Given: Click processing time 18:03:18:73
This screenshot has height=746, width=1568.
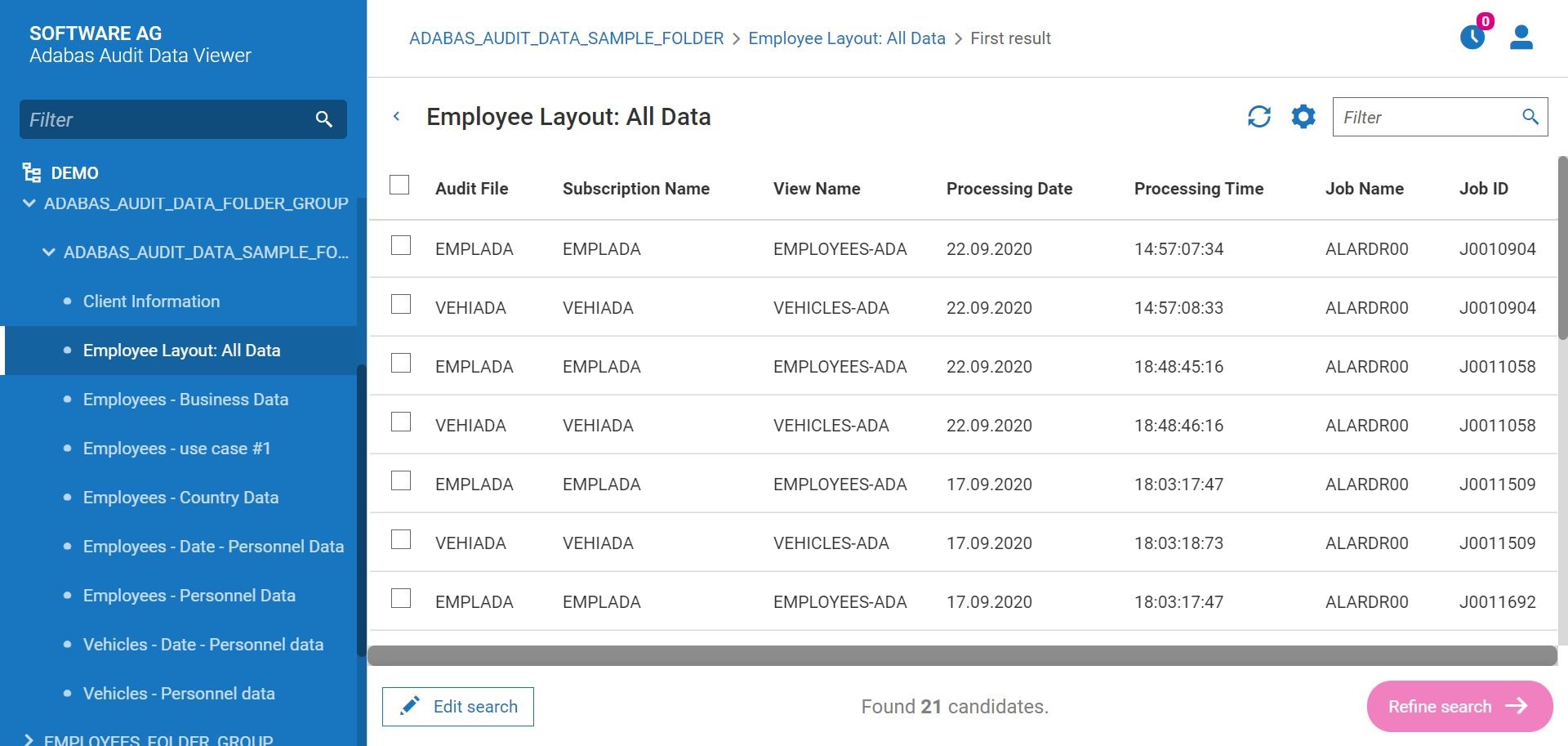Looking at the screenshot, I should [1178, 543].
